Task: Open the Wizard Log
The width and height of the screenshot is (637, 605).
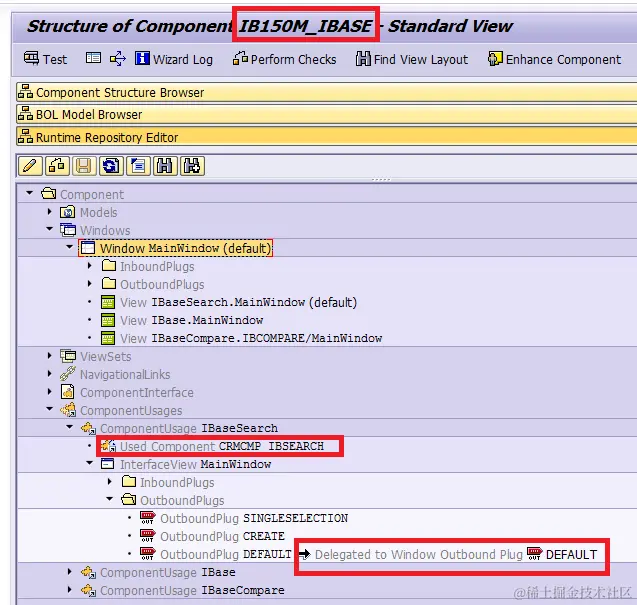Action: [174, 59]
